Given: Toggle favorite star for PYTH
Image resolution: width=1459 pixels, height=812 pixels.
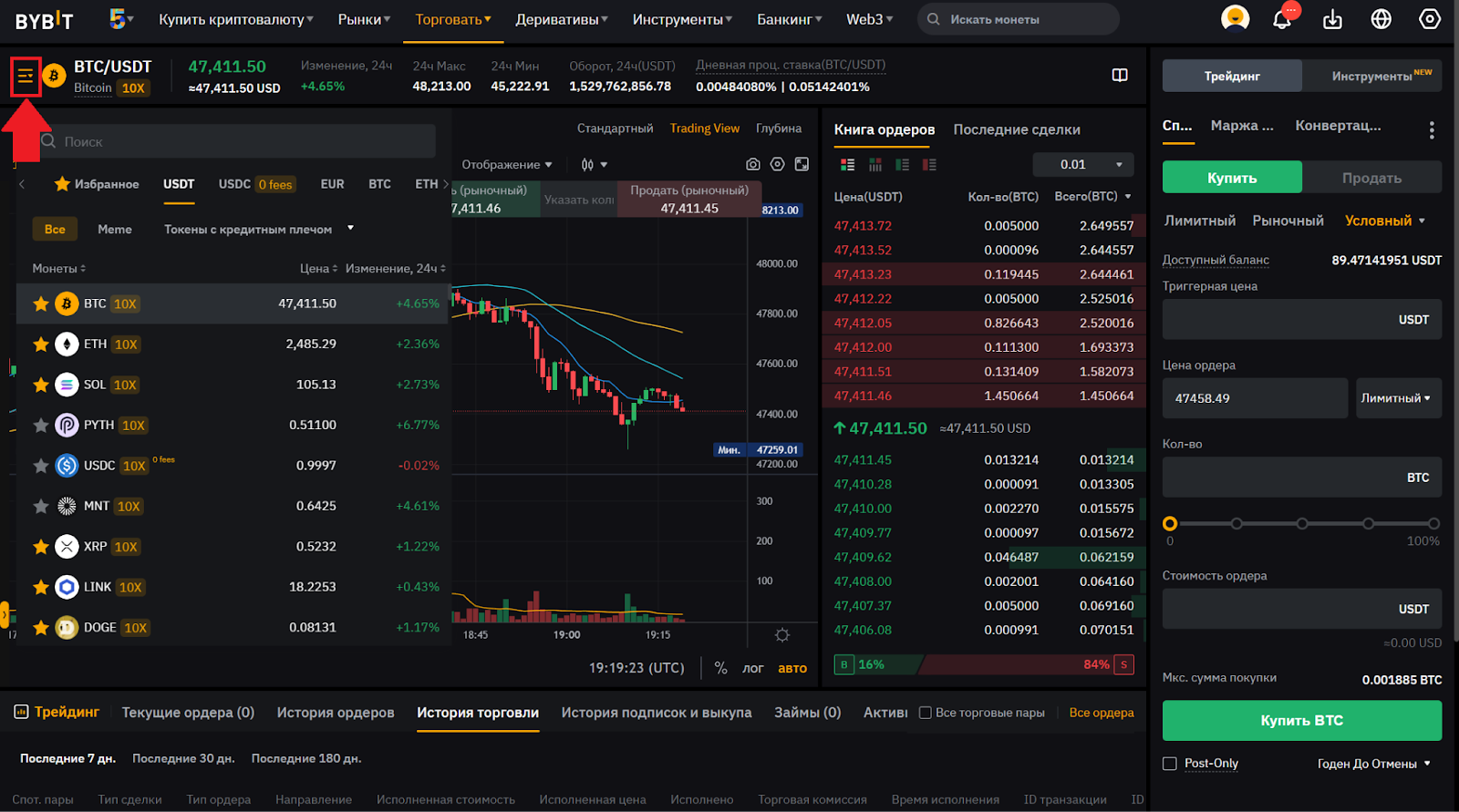Looking at the screenshot, I should [41, 425].
